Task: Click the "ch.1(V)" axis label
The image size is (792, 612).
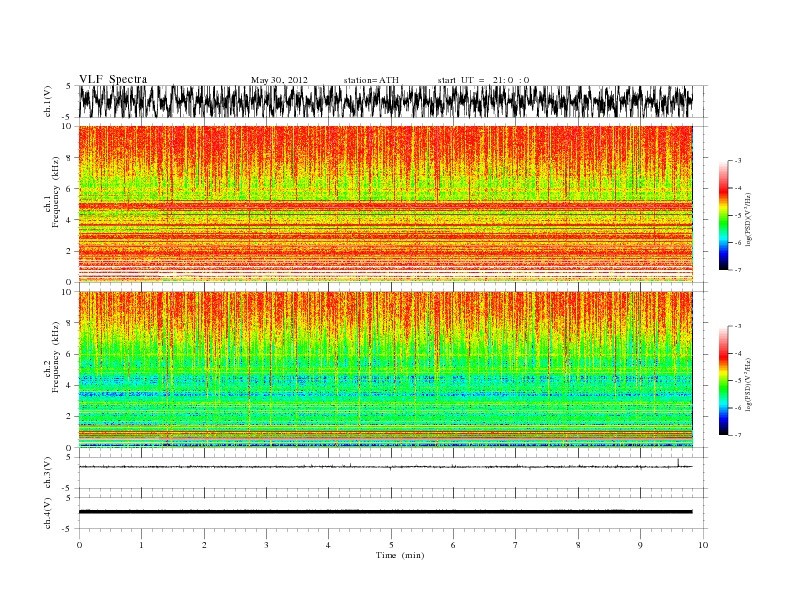Action: (47, 101)
